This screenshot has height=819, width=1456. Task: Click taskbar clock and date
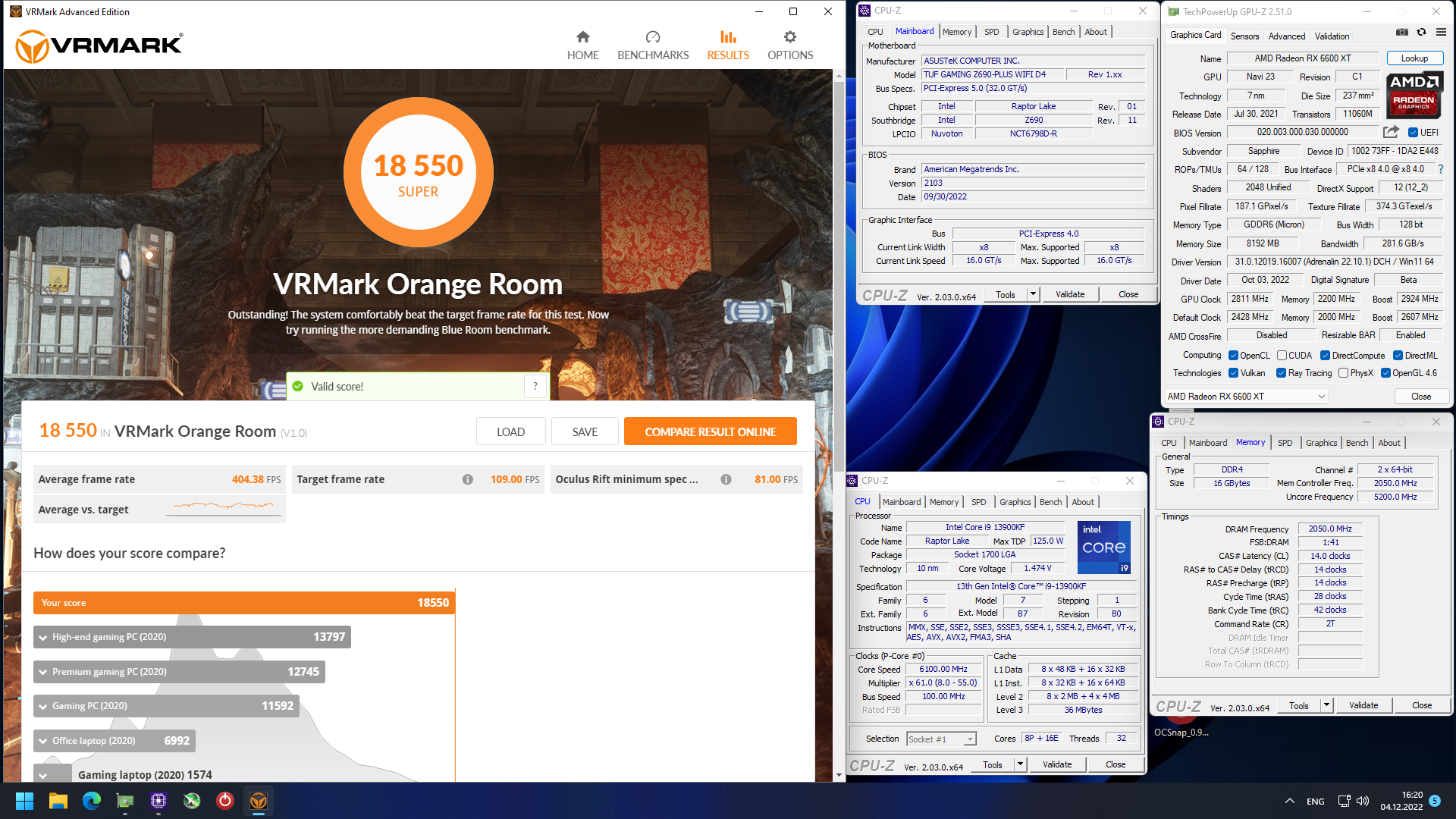pos(1401,801)
